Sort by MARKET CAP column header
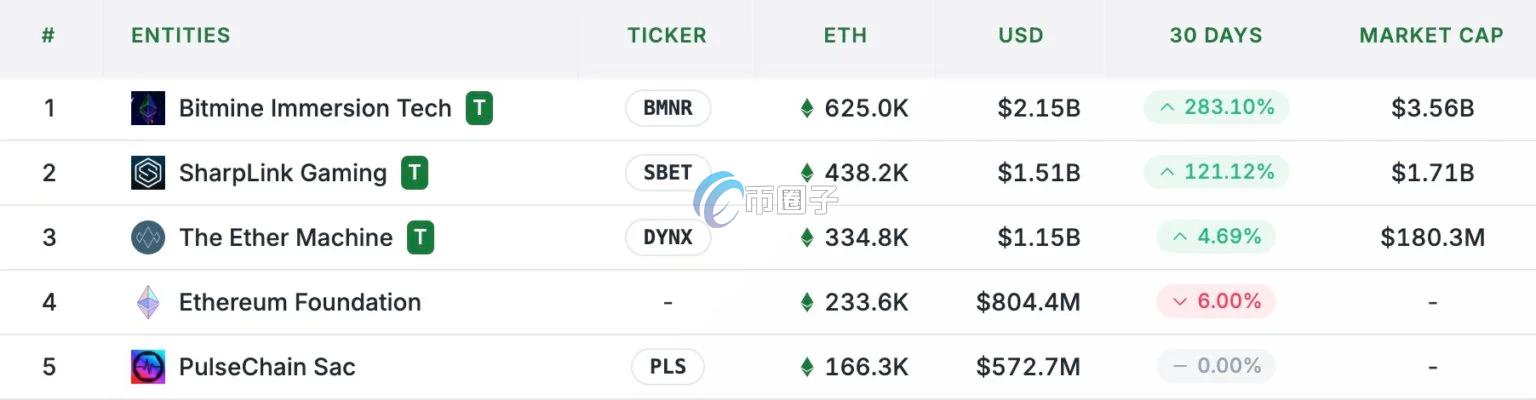Screen dimensions: 1536x400 click(1431, 35)
